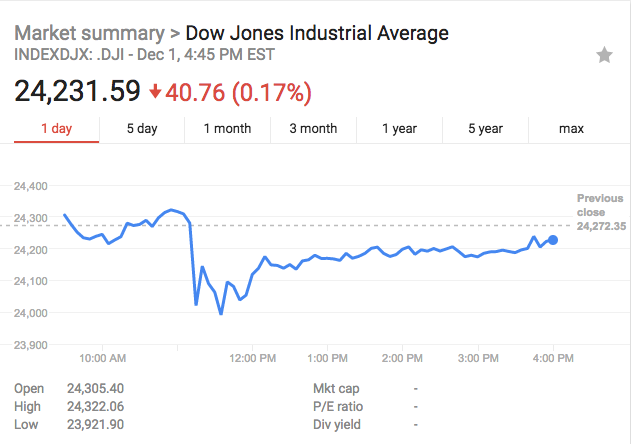Click the 12:00 PM axis label
This screenshot has height=444, width=631.
[x=252, y=357]
